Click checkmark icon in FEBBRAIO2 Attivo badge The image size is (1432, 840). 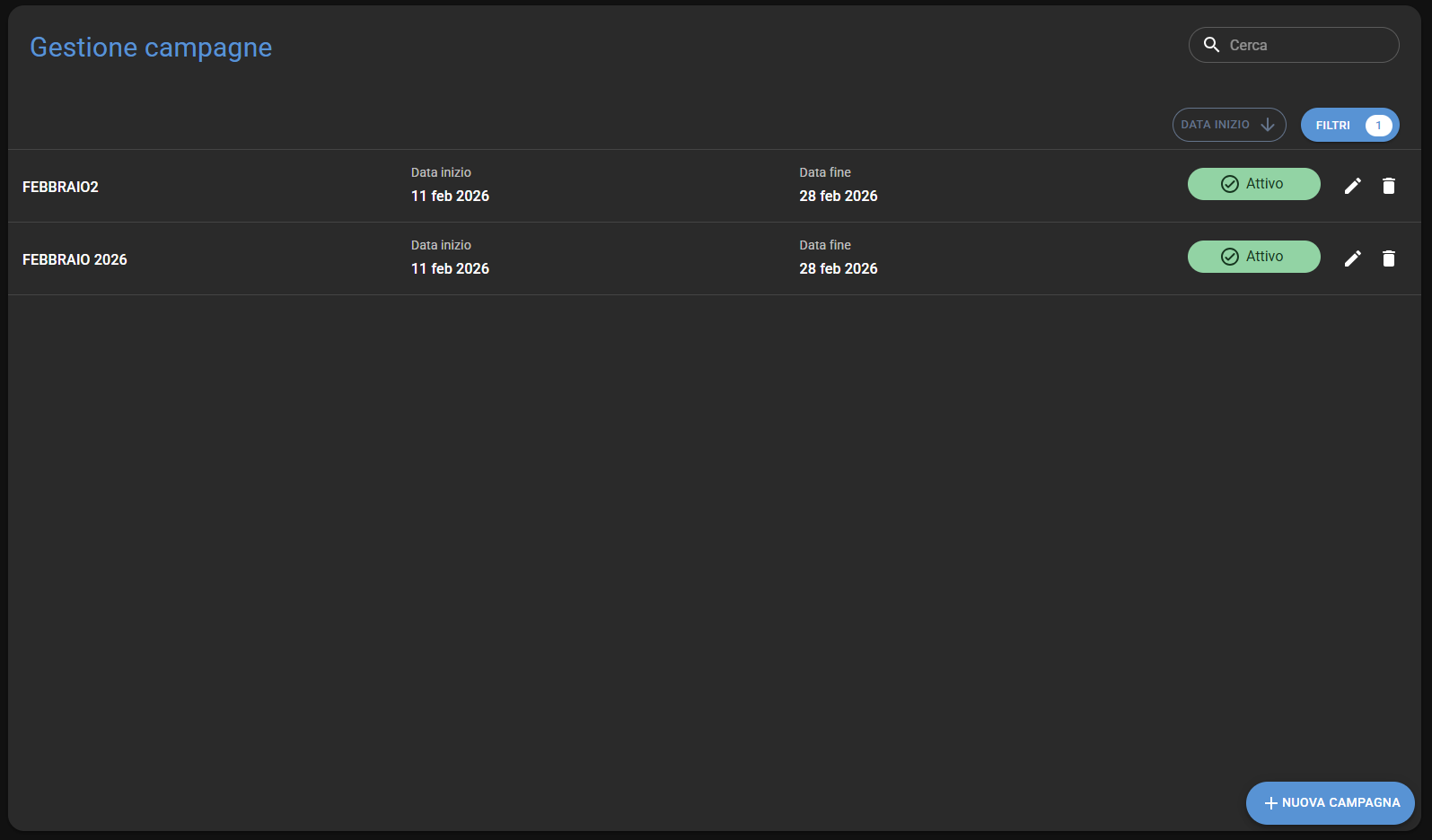(1230, 184)
